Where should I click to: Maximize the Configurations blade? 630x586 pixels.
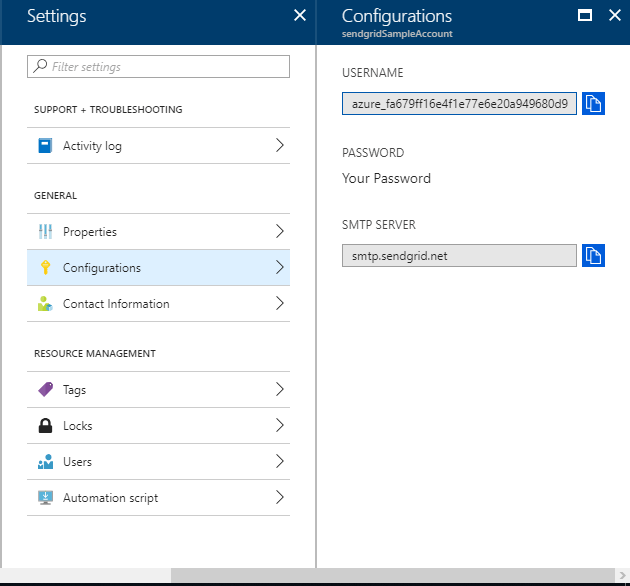(585, 16)
